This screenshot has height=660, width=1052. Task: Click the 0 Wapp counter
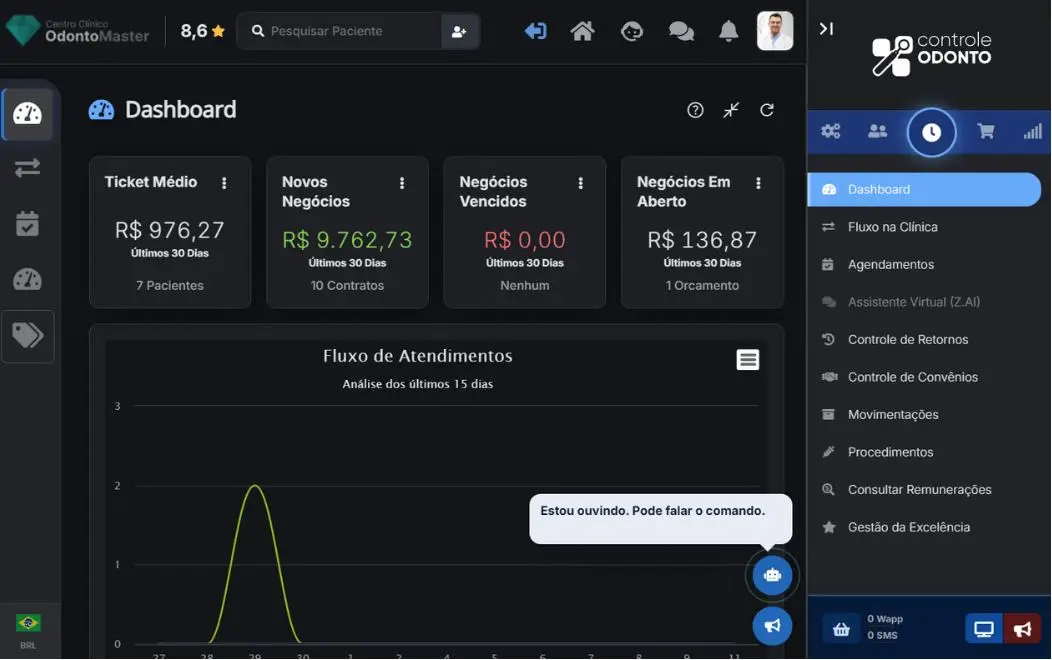[885, 619]
